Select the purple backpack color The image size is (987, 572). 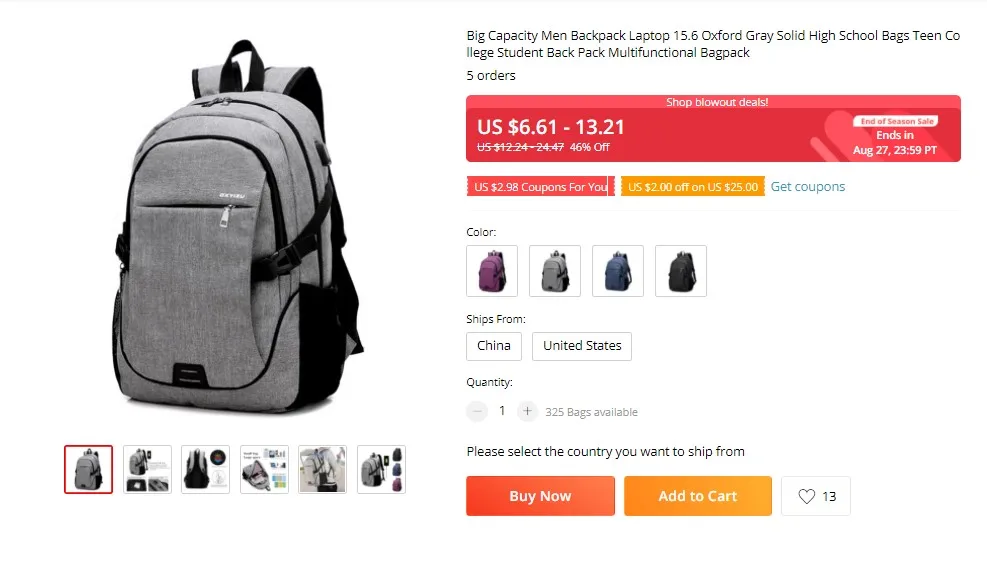click(x=492, y=271)
